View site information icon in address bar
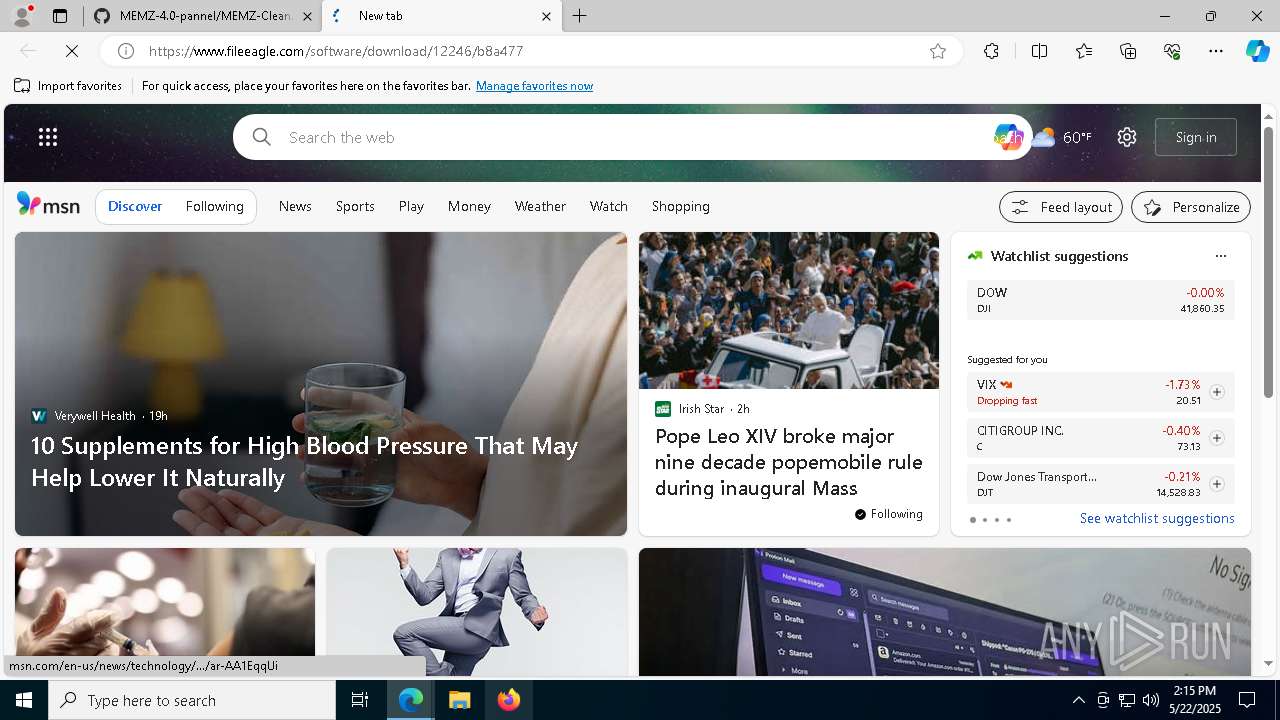1280x720 pixels. click(126, 51)
